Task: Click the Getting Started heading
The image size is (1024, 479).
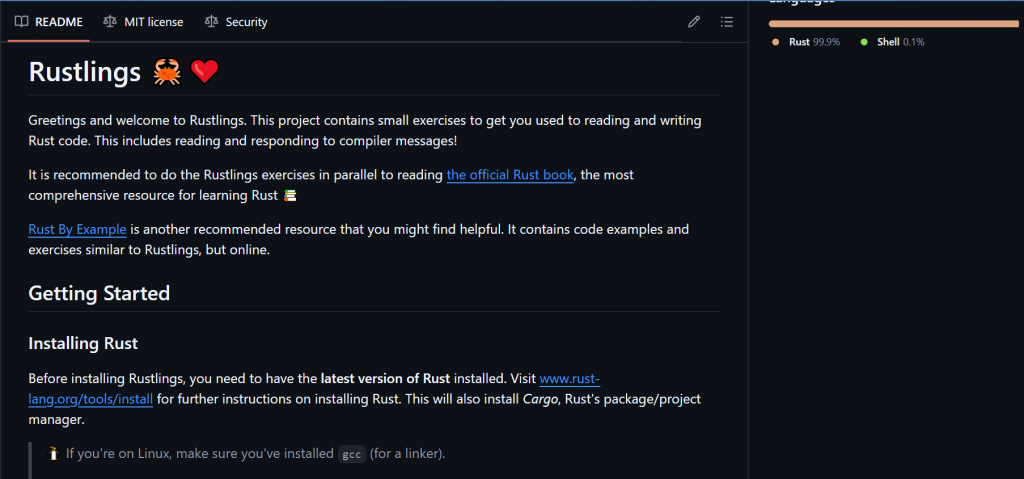Action: [99, 293]
